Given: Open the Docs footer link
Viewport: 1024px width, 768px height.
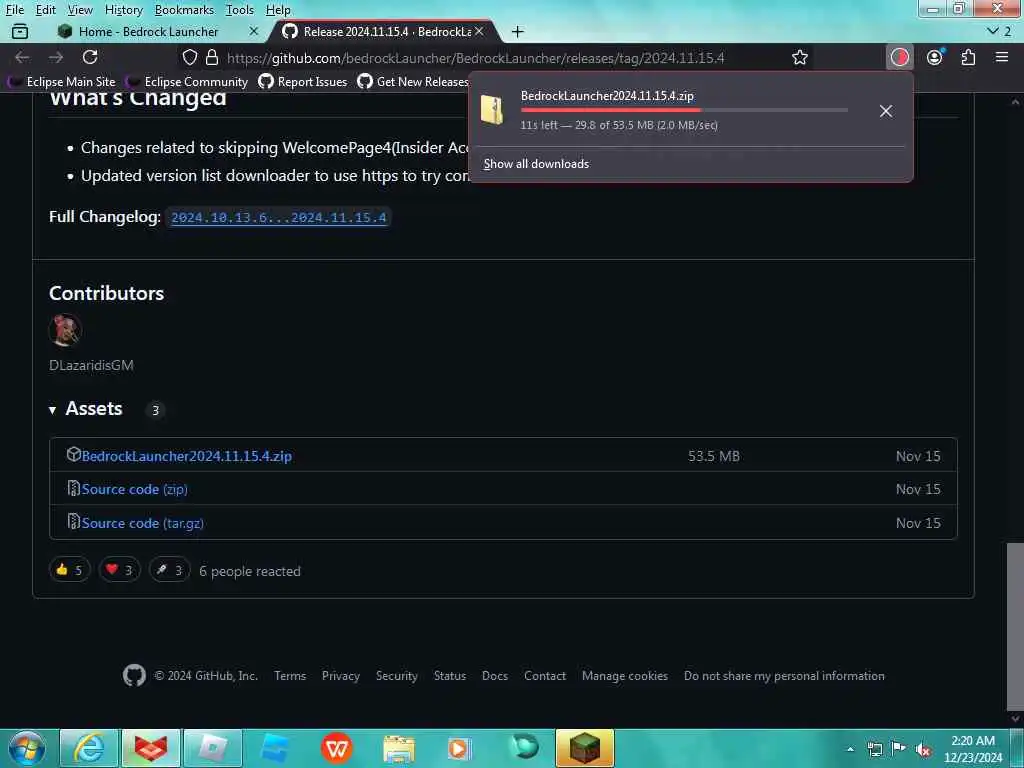Looking at the screenshot, I should click(x=495, y=676).
